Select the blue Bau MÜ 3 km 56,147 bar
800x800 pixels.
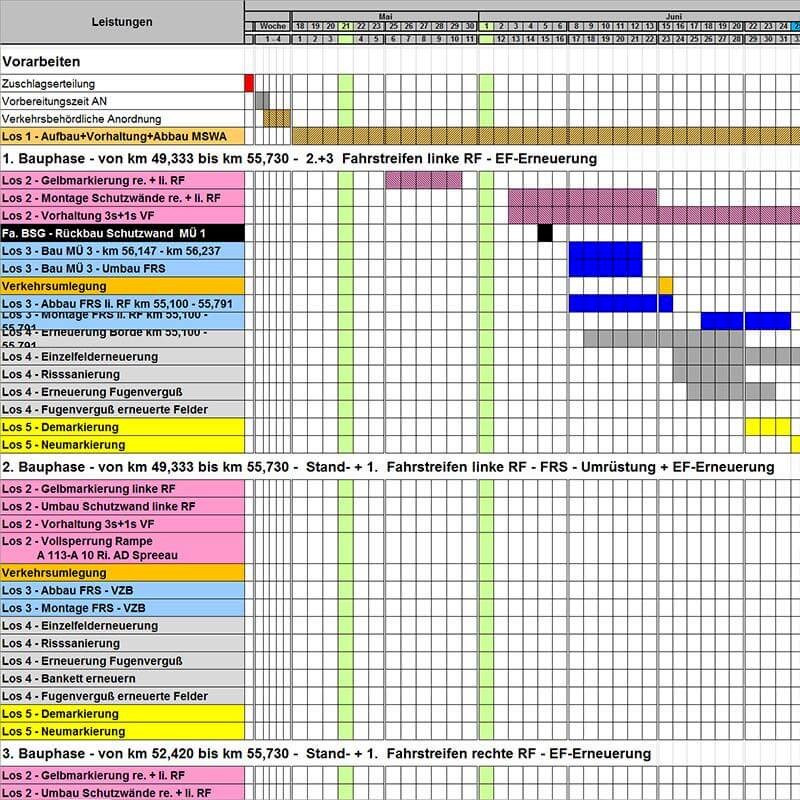click(605, 251)
